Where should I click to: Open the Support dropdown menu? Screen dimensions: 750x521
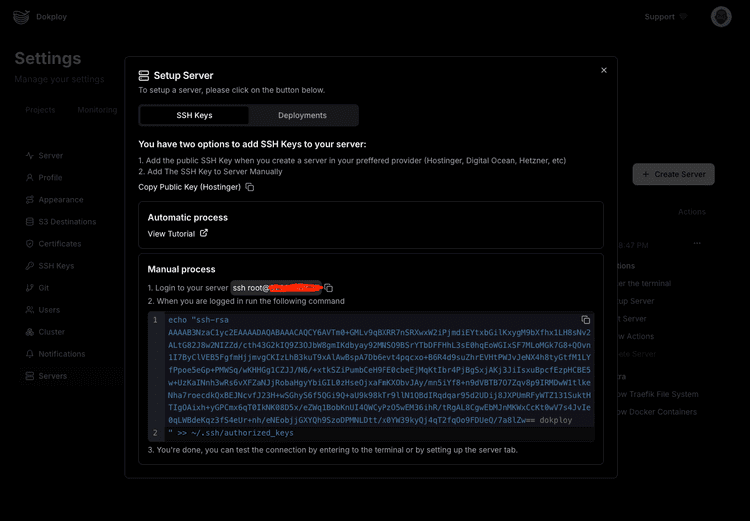pyautogui.click(x=665, y=17)
